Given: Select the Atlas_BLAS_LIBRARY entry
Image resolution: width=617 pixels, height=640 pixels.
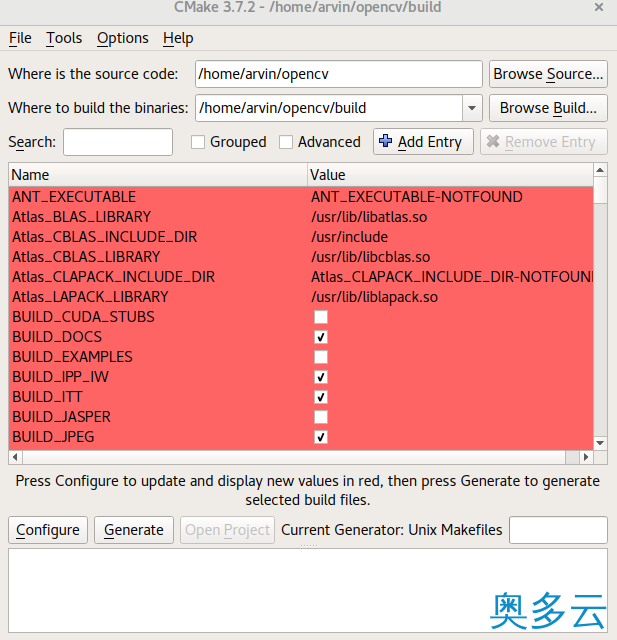Looking at the screenshot, I should click(82, 217).
